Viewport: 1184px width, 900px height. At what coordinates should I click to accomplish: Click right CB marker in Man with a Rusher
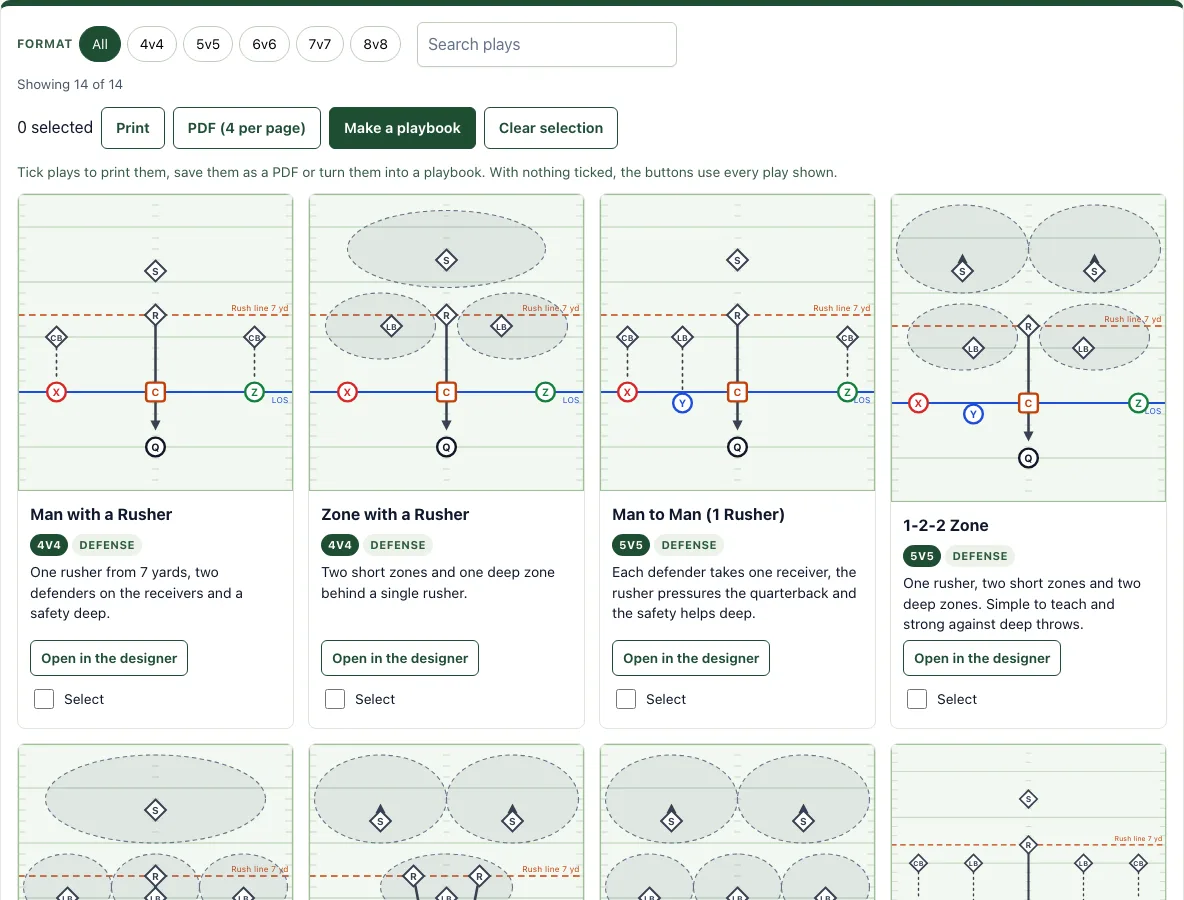pos(254,338)
